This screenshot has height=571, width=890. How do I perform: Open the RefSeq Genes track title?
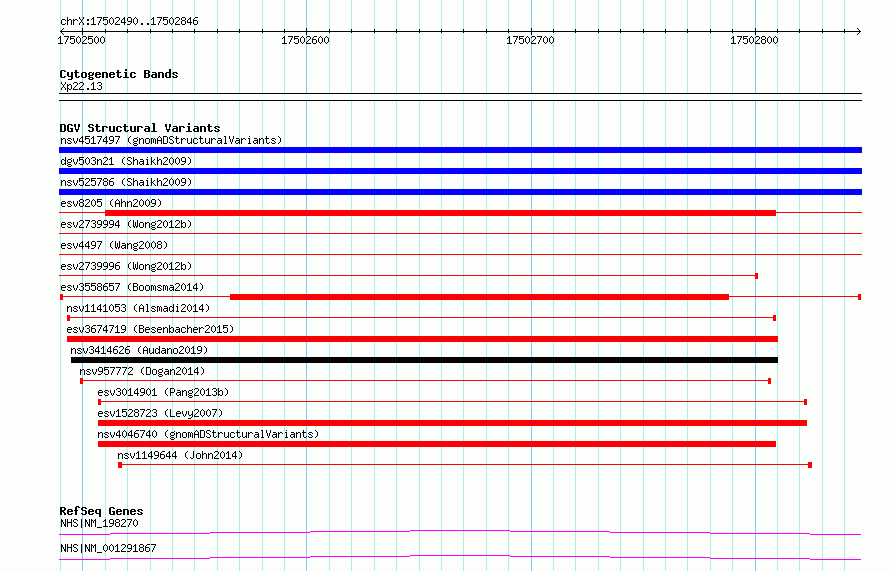(101, 511)
